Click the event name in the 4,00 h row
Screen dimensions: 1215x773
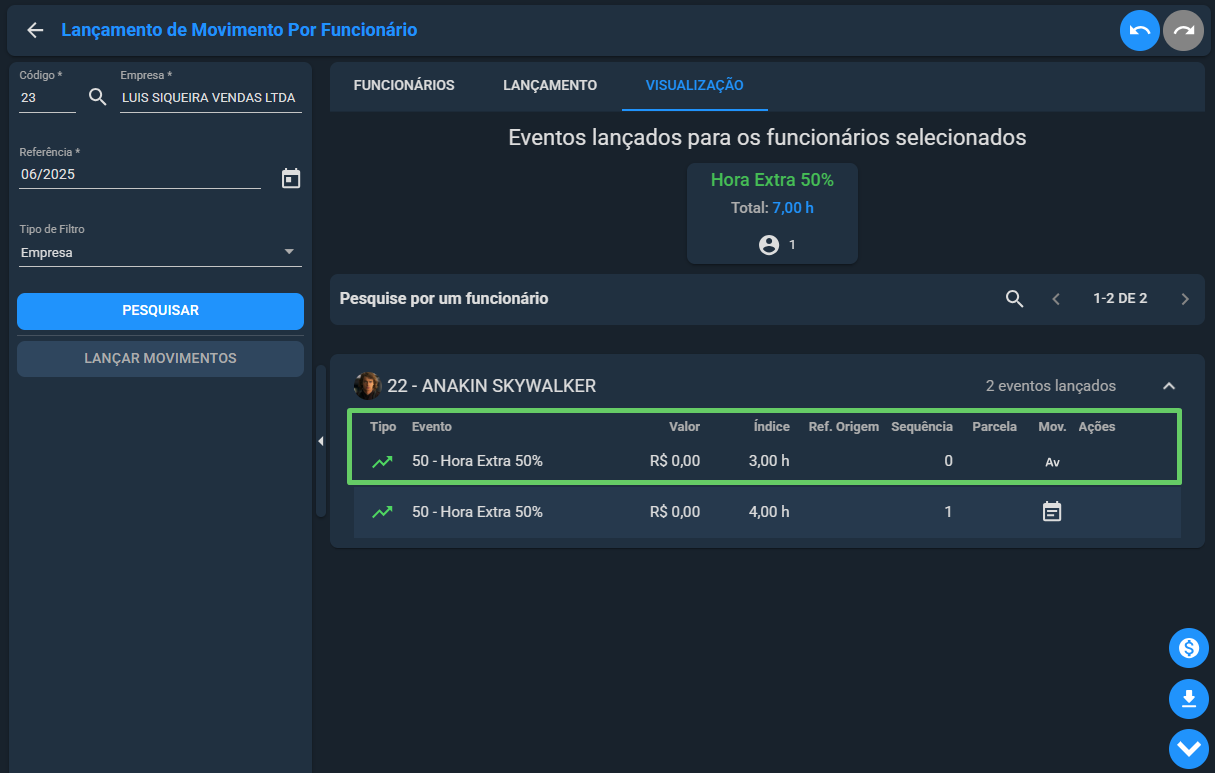tap(477, 512)
